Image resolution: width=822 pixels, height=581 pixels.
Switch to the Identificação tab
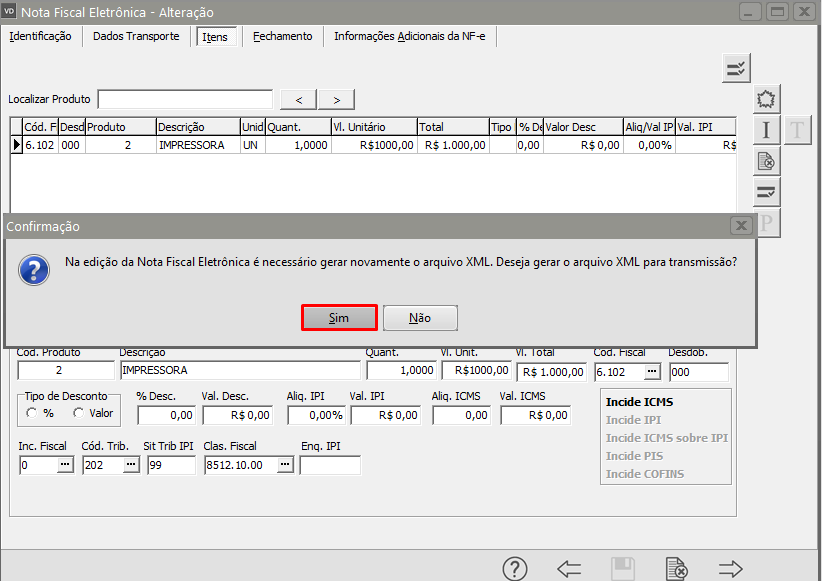click(x=40, y=36)
